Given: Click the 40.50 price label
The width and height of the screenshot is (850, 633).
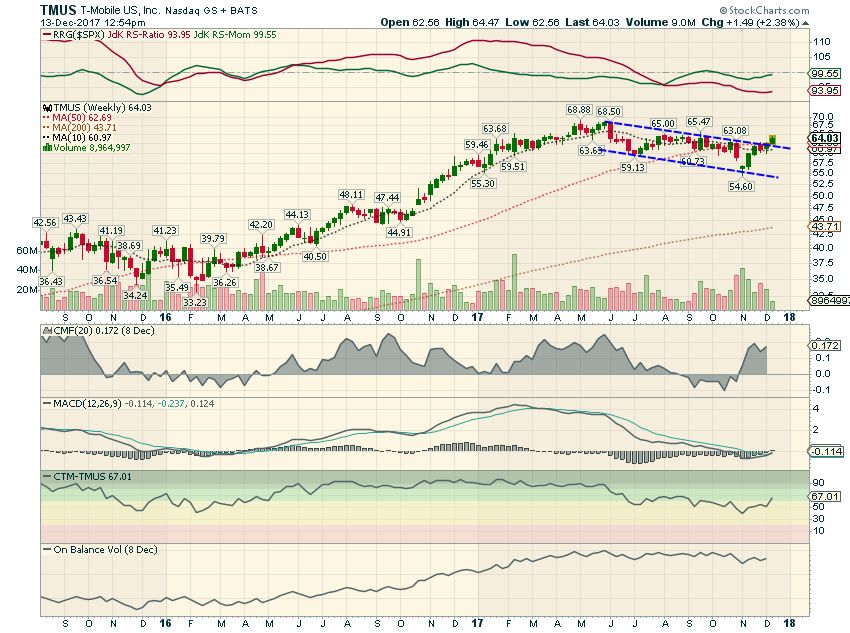Looking at the screenshot, I should click(x=315, y=256).
